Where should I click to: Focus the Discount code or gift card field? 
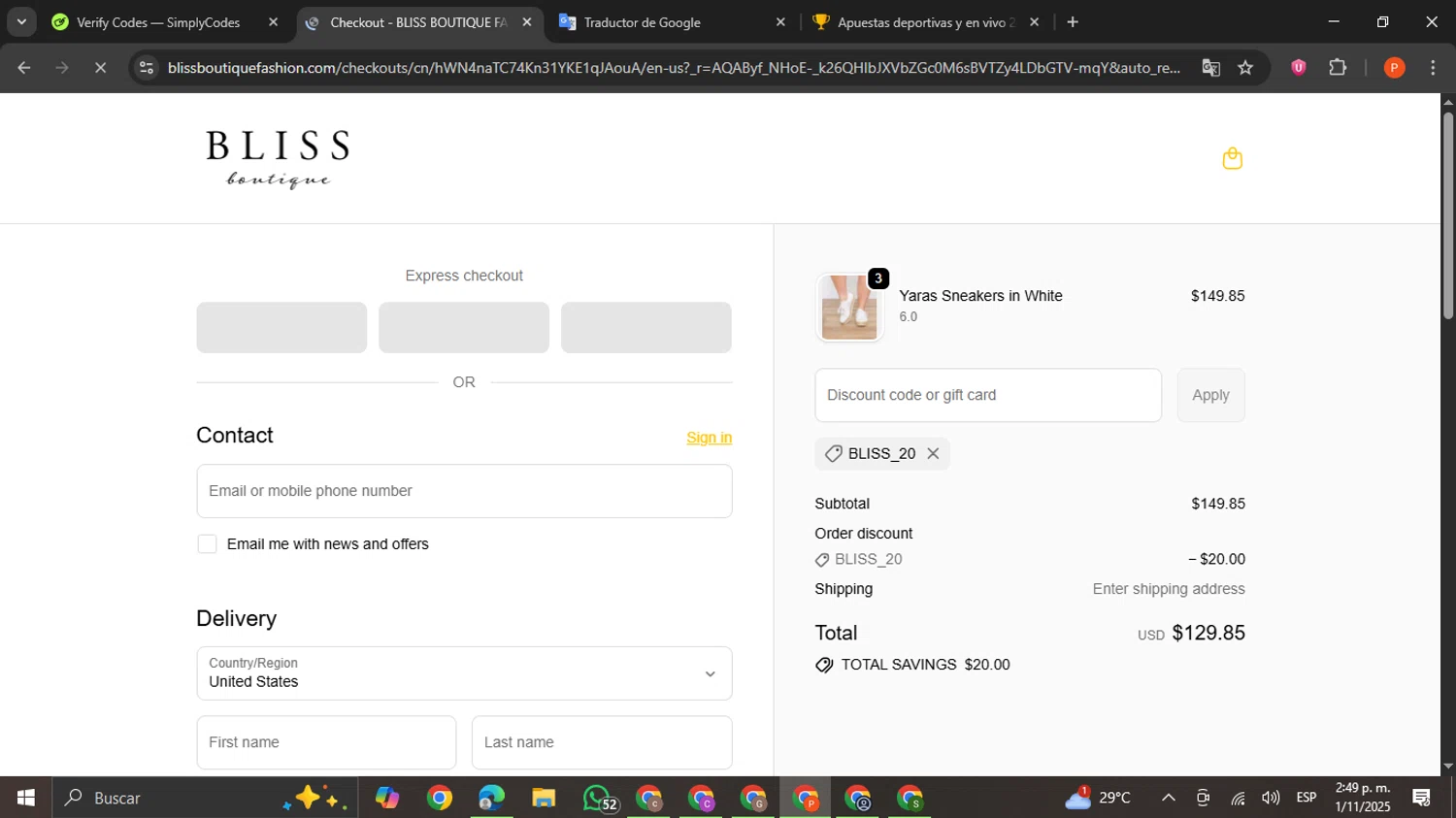(x=988, y=395)
